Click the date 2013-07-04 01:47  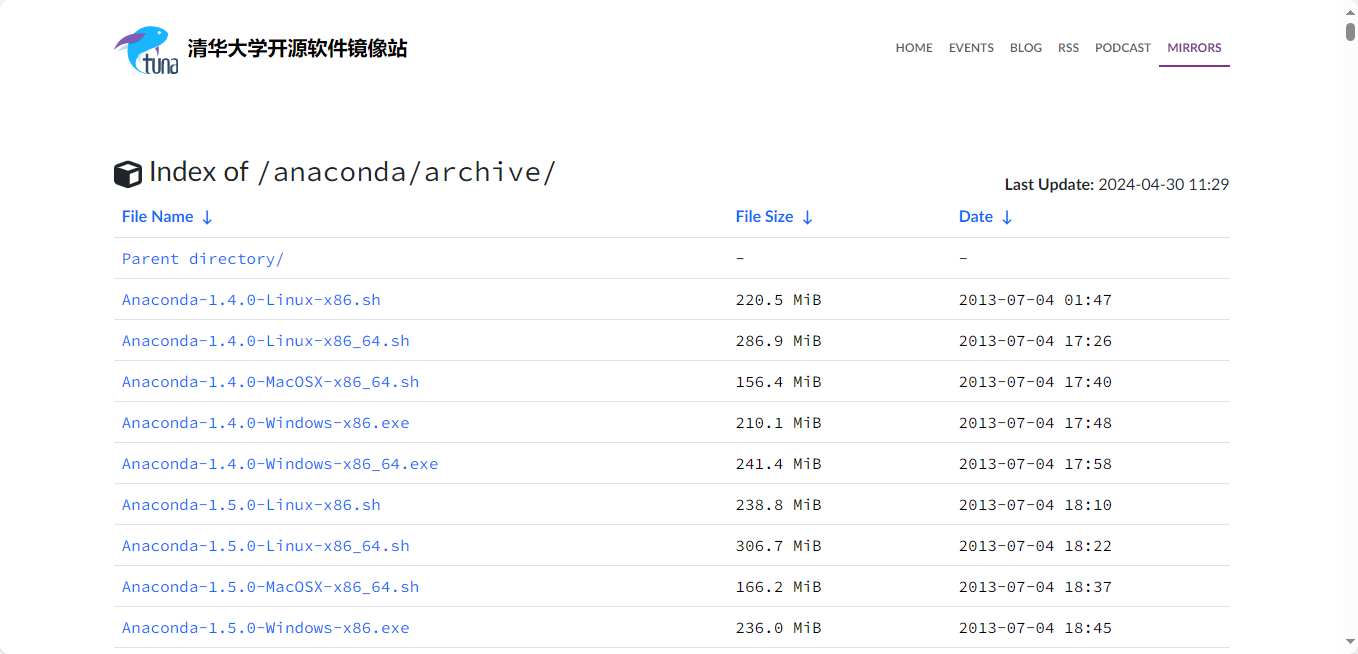(1035, 300)
